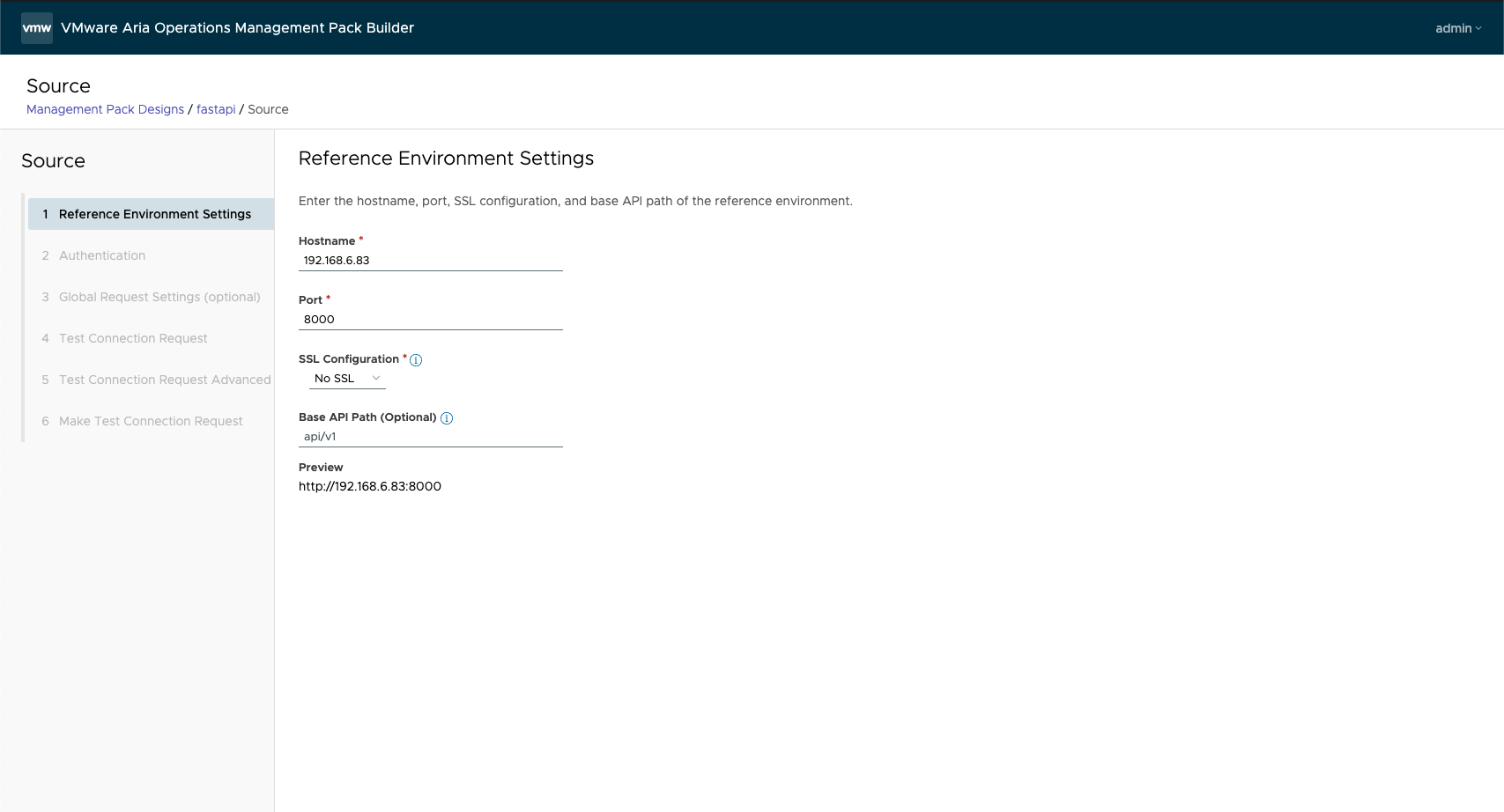Click the Management Pack Builder title

click(x=237, y=28)
